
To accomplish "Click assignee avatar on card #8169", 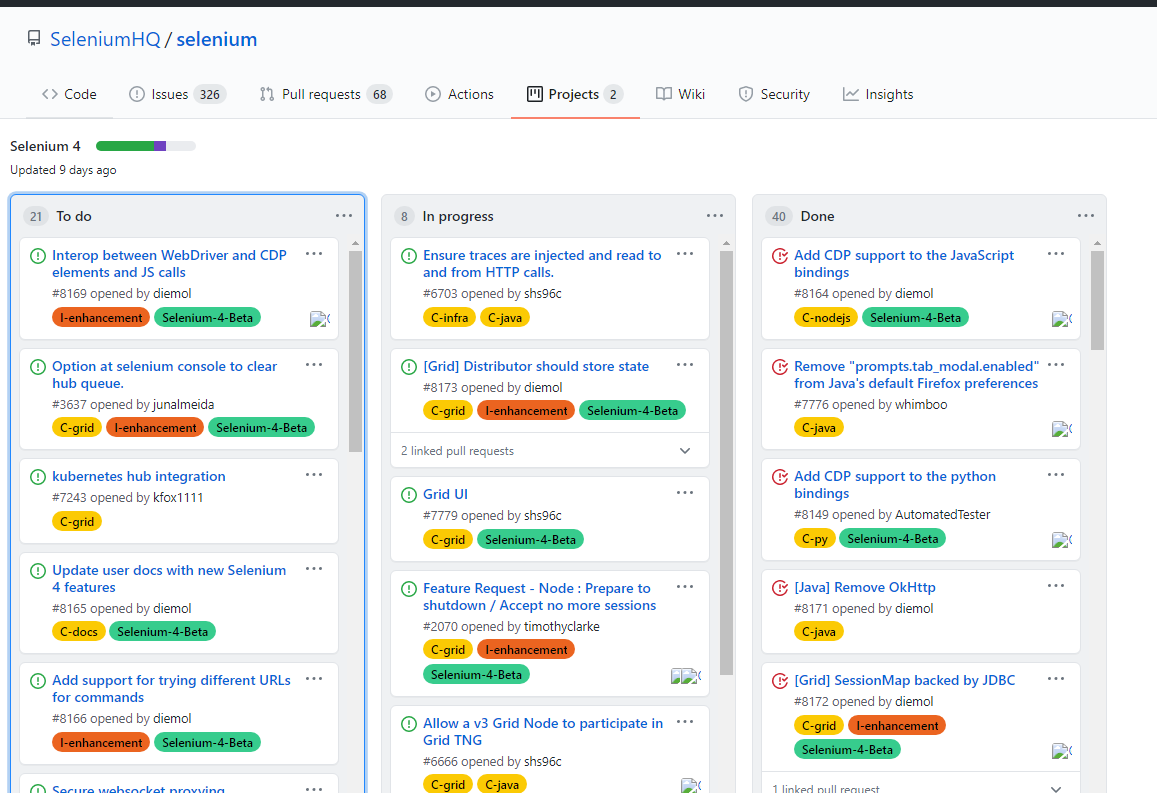I will click(320, 319).
